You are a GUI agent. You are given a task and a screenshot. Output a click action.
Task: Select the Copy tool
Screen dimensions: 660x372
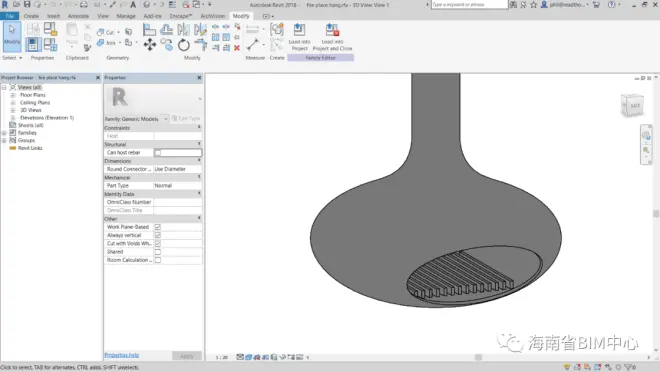[x=166, y=45]
